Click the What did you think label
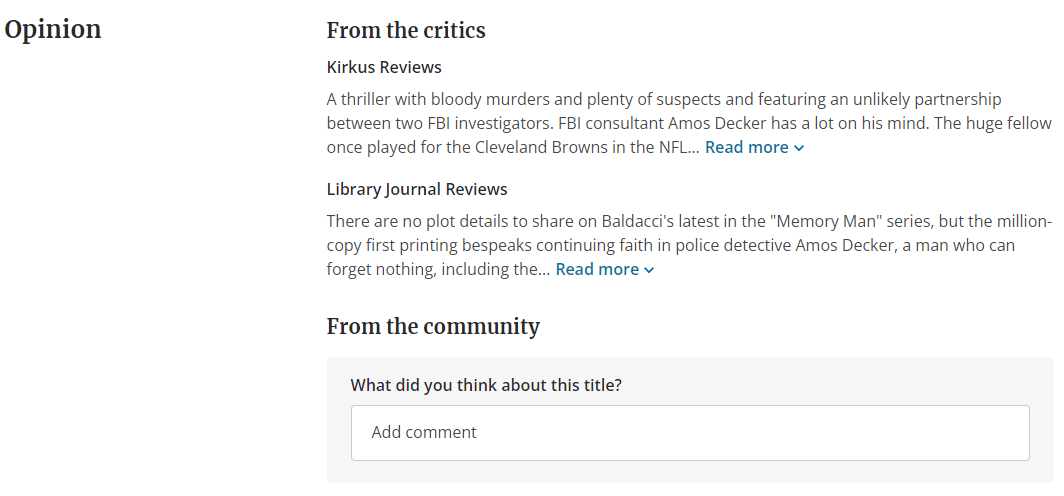The height and width of the screenshot is (496, 1064). point(486,385)
